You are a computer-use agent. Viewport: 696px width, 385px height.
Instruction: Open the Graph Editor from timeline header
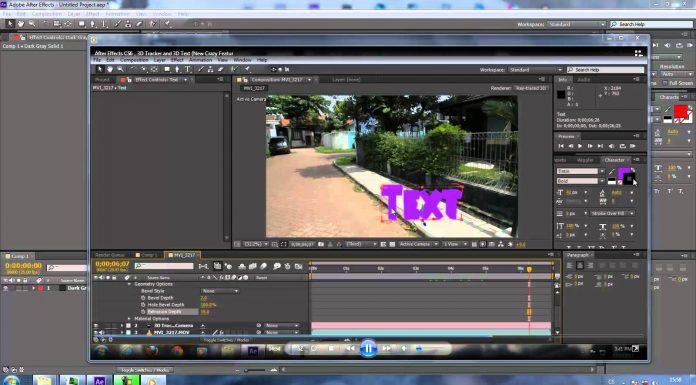point(299,266)
